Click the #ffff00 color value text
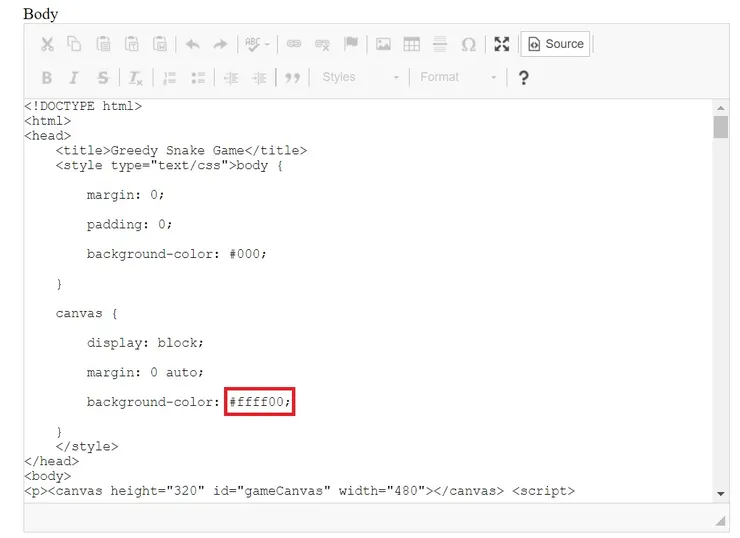This screenshot has height=538, width=740. point(260,402)
